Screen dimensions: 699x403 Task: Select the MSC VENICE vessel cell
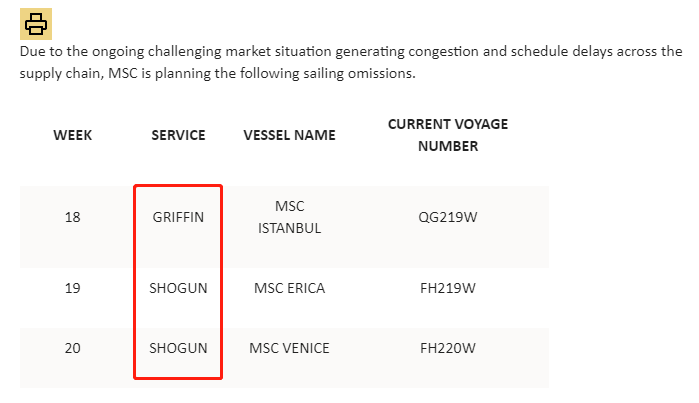[x=289, y=349]
